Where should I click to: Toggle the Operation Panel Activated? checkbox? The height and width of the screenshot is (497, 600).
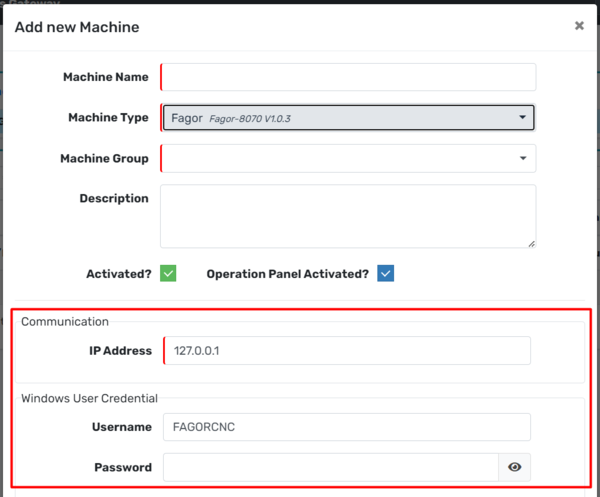tap(386, 273)
